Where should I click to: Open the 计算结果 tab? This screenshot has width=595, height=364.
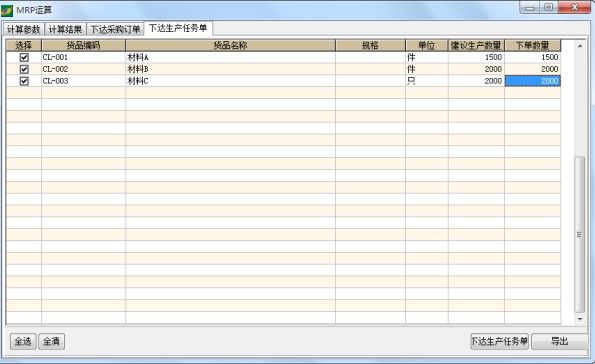tap(65, 29)
